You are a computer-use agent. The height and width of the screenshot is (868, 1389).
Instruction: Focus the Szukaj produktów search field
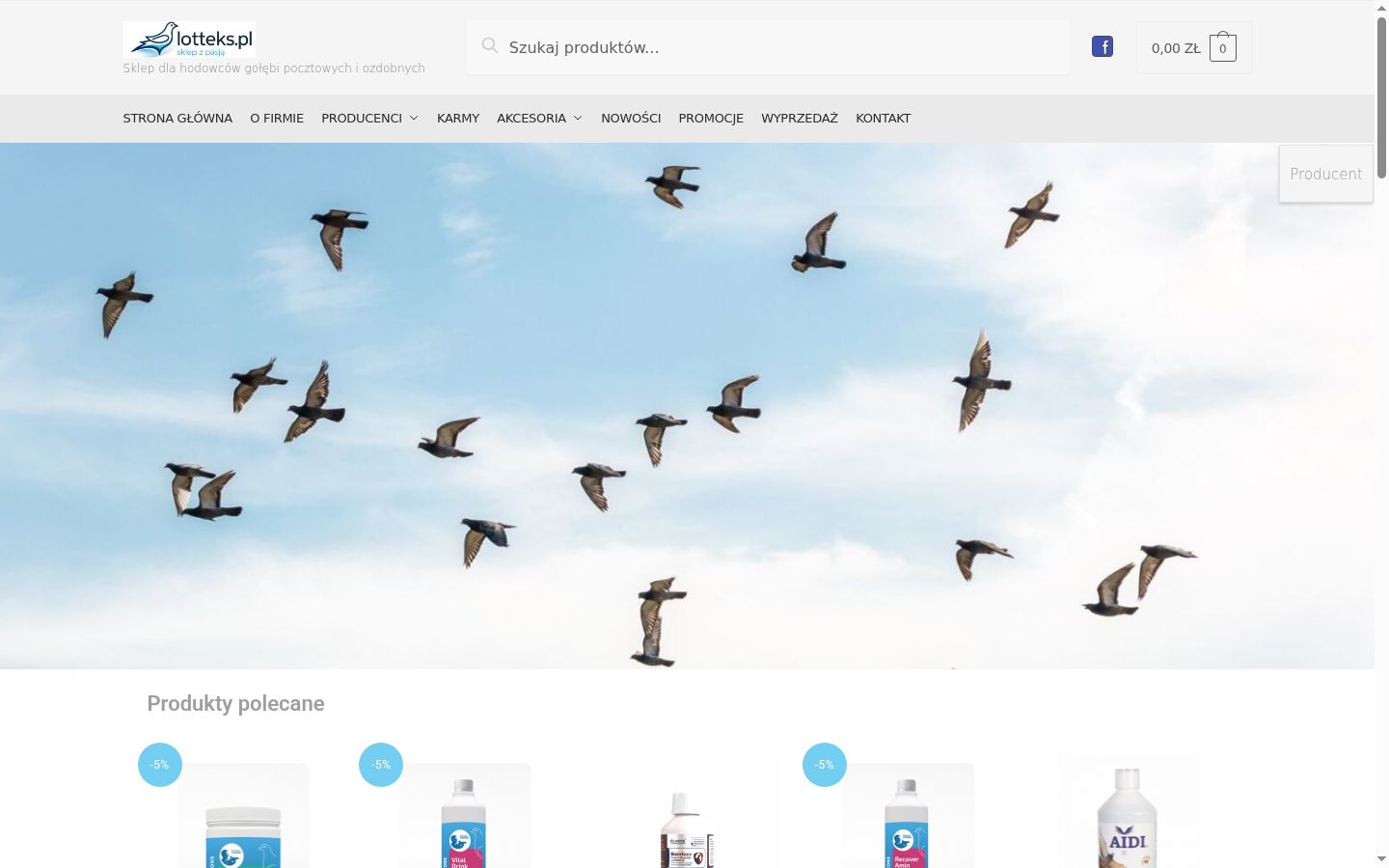(x=768, y=47)
